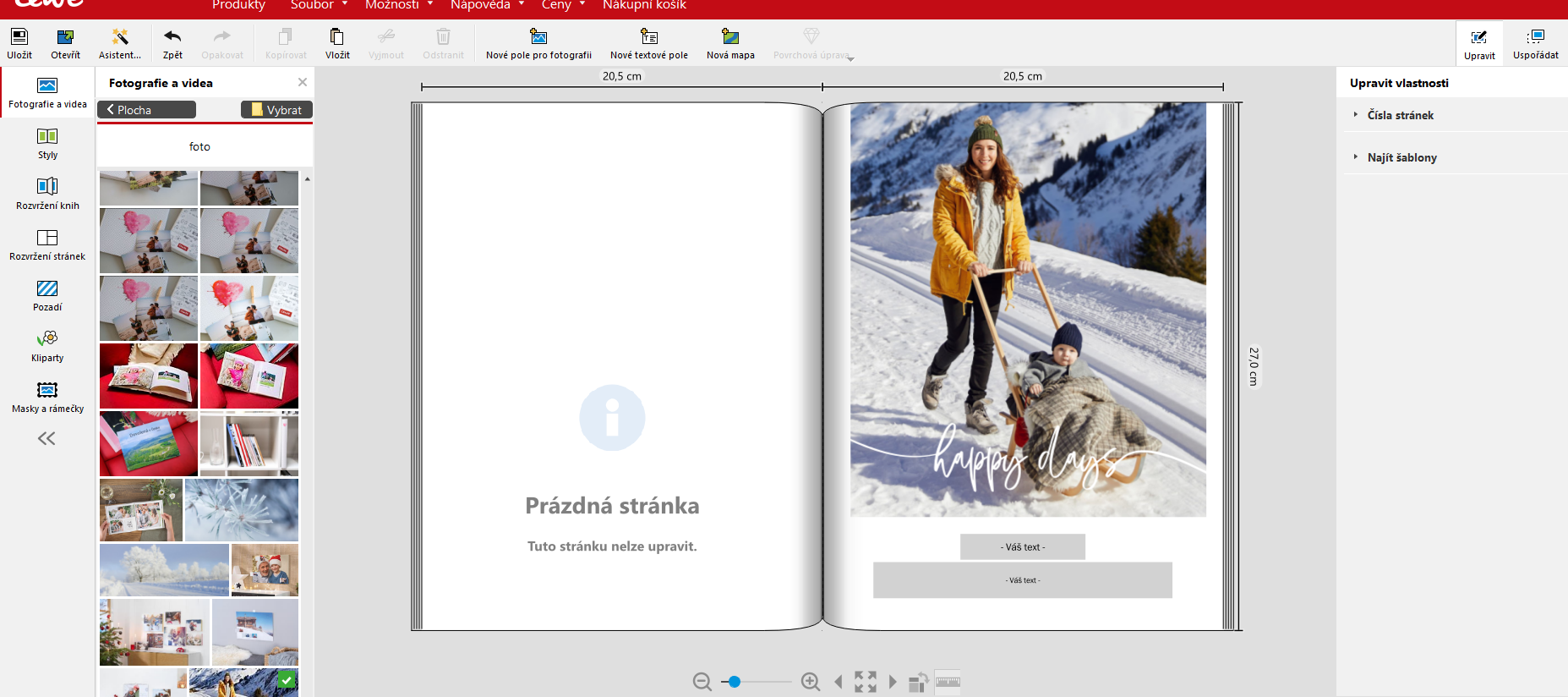This screenshot has width=1568, height=697.
Task: Select photo album on wood thumbnail
Action: pos(141,510)
